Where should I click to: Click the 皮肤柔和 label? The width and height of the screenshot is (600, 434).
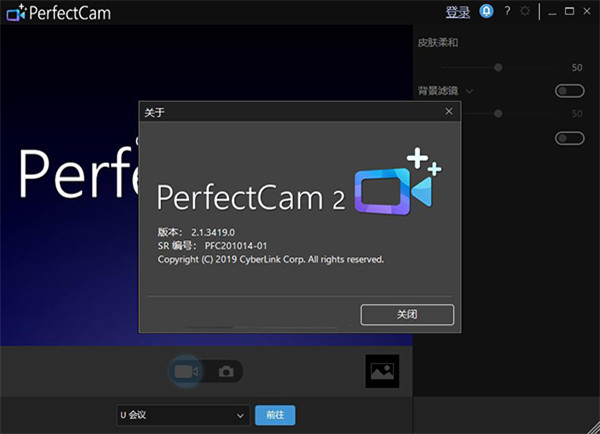coord(438,42)
